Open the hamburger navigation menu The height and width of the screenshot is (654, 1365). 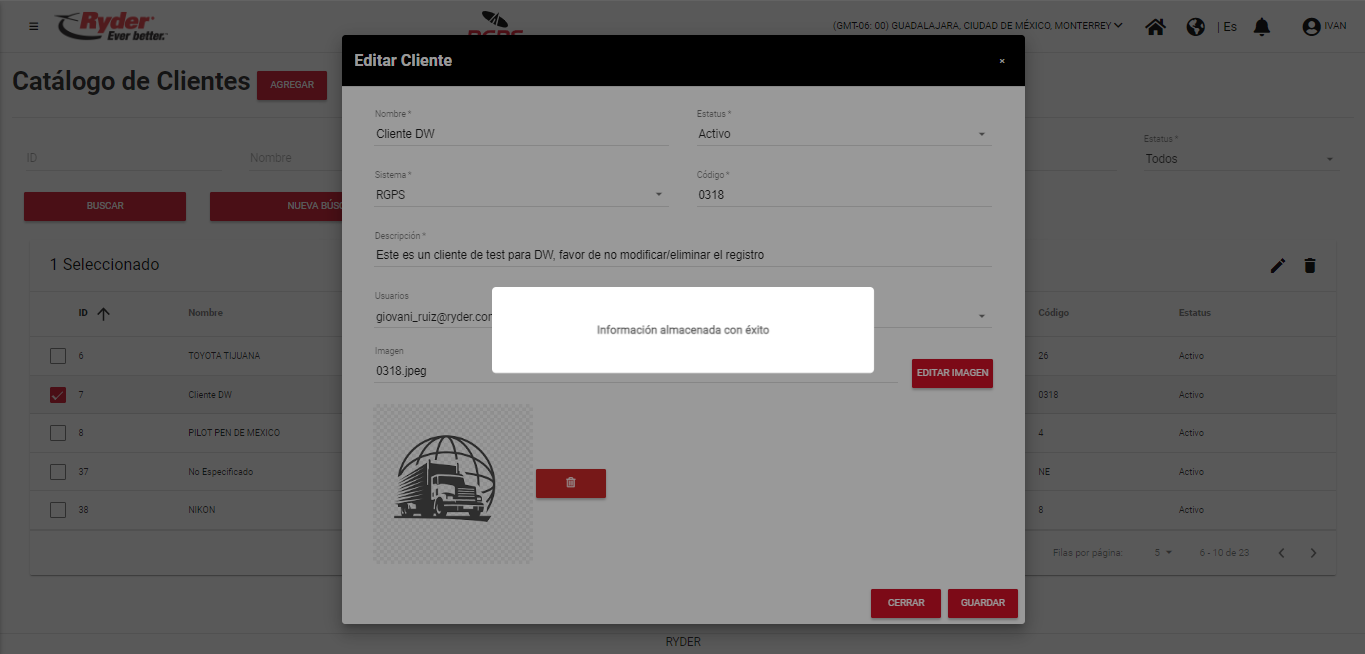coord(34,26)
